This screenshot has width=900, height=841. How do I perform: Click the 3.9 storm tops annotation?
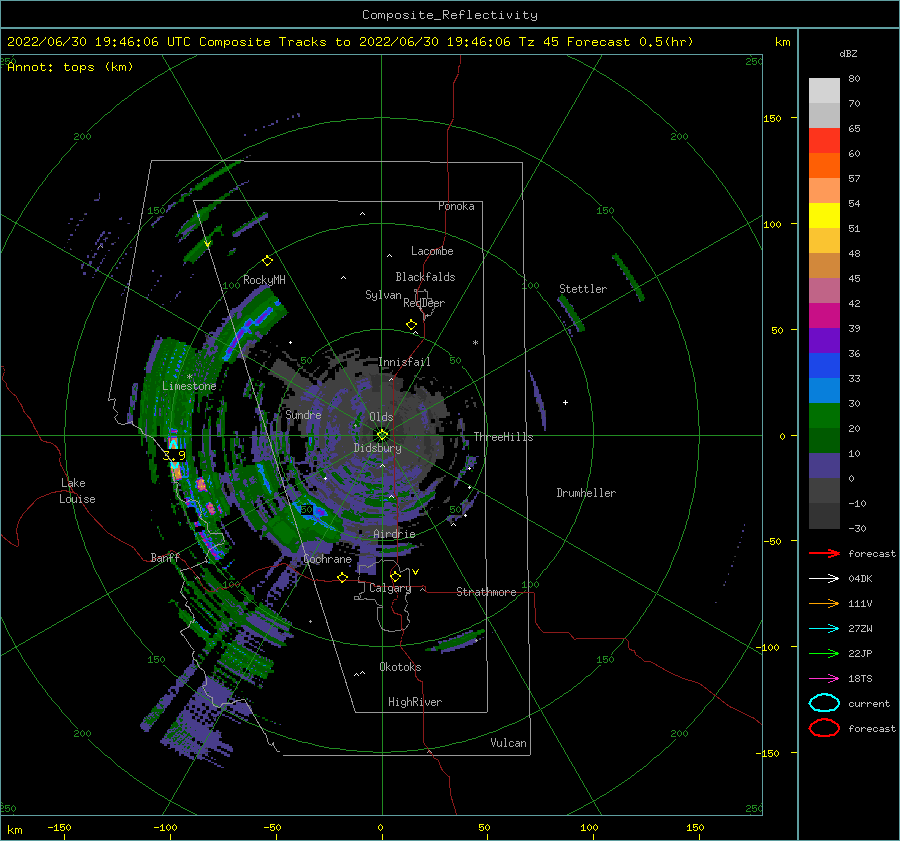[174, 455]
